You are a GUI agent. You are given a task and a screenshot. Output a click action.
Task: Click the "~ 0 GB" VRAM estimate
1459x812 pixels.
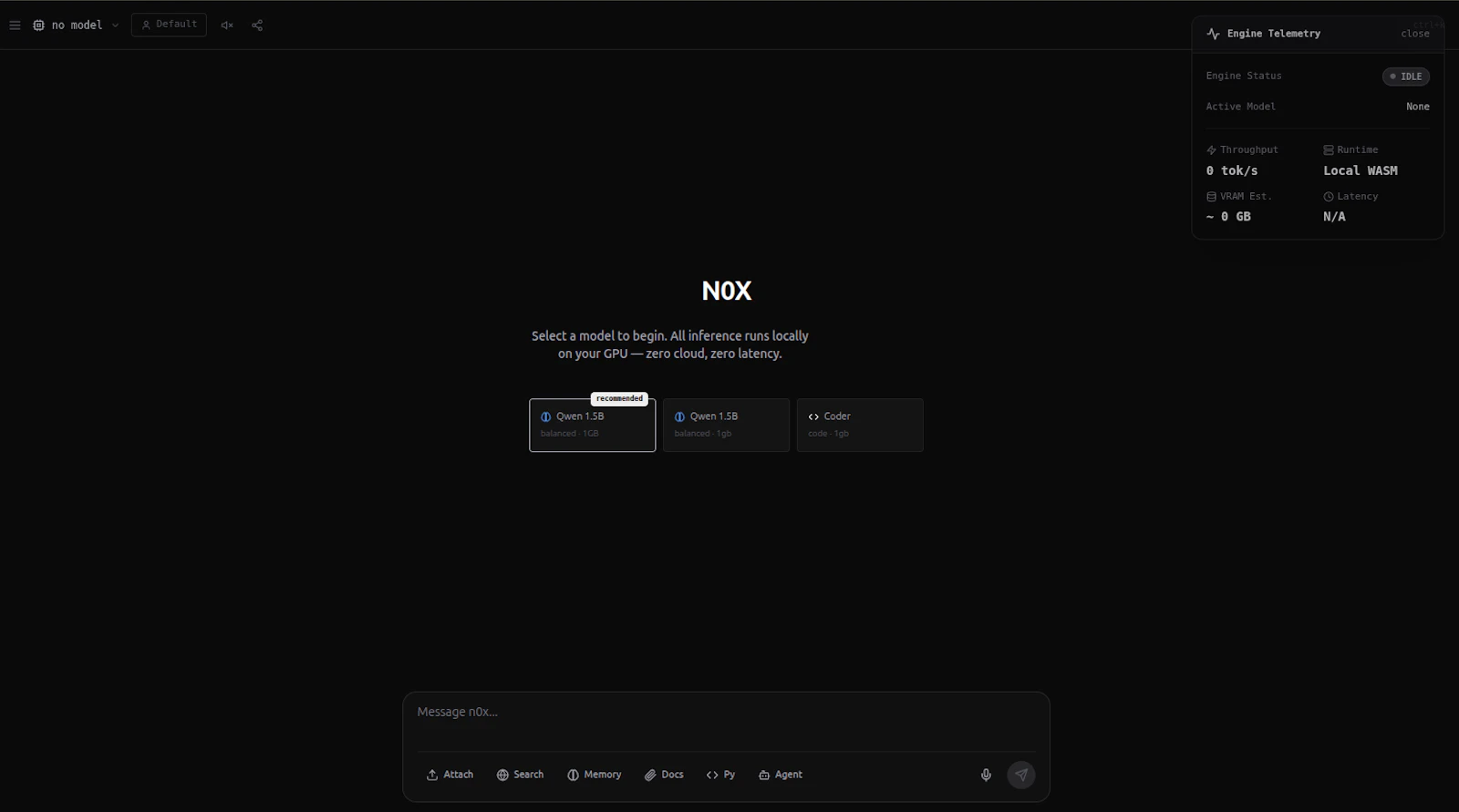click(1228, 217)
